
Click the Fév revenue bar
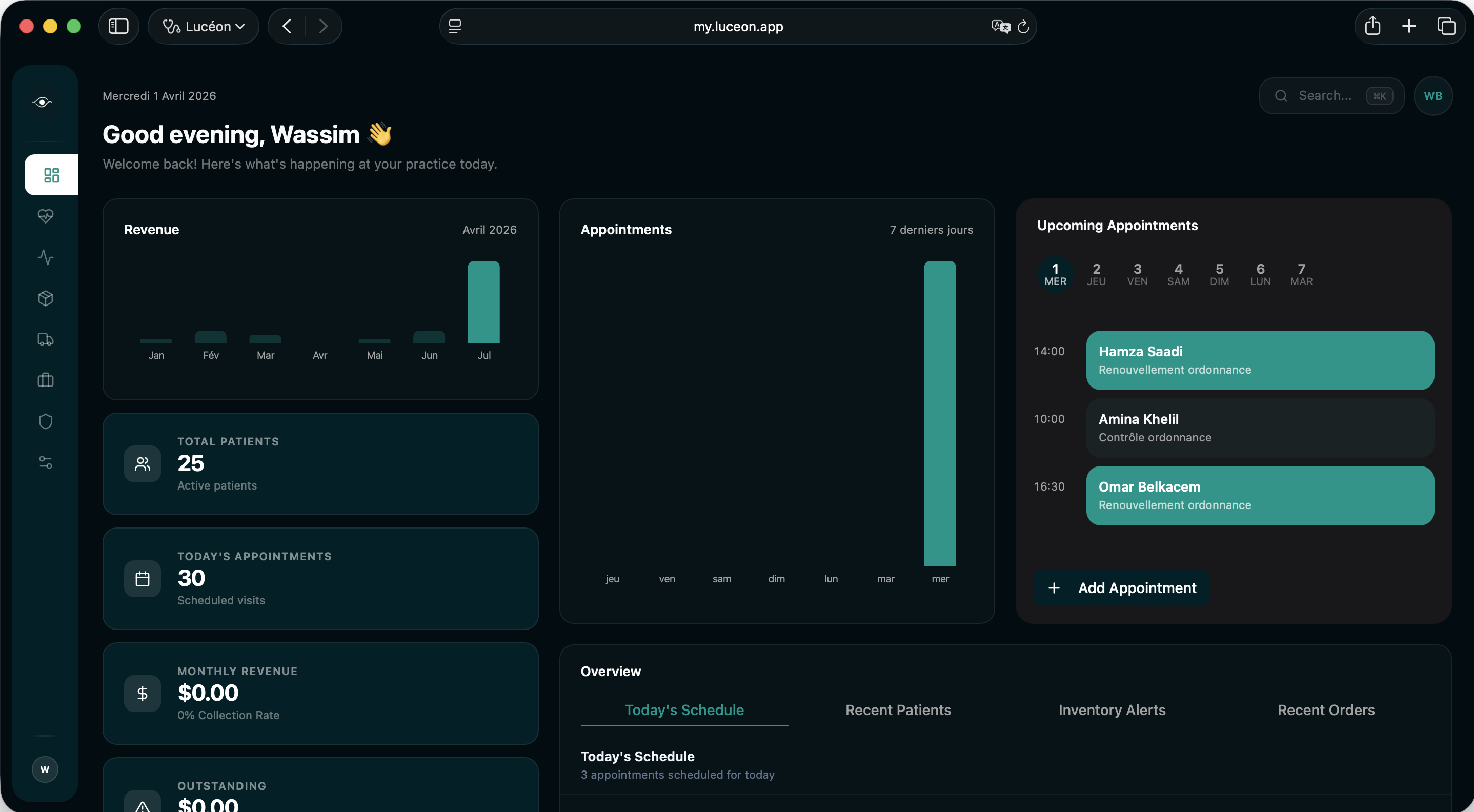click(x=211, y=337)
